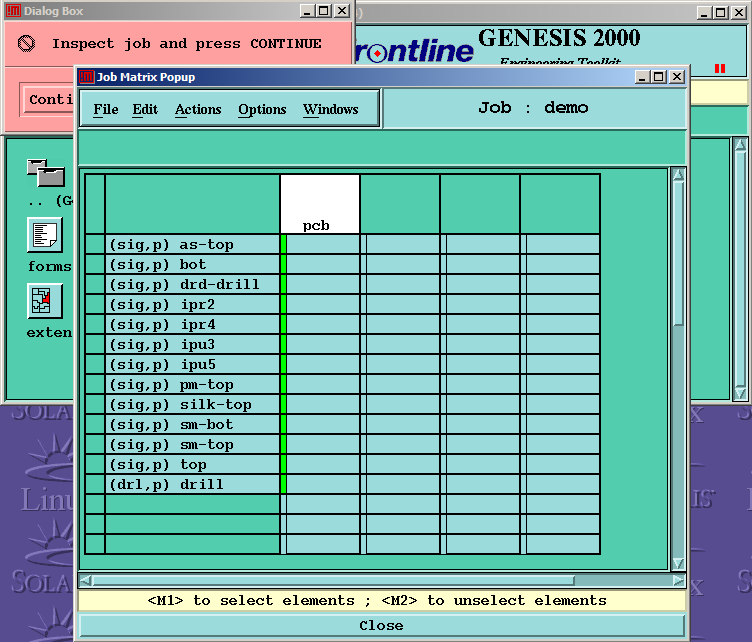Select the (sig,p) sm-top layer row

[x=192, y=444]
